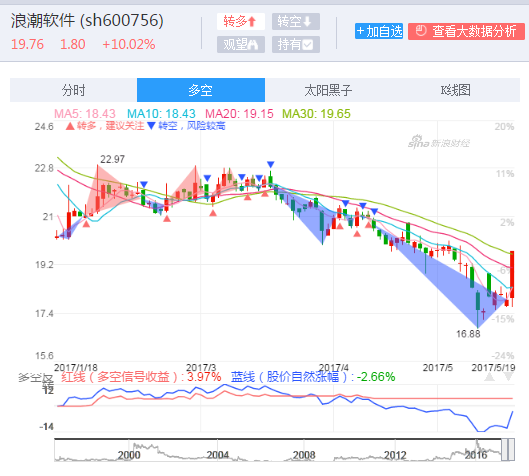The width and height of the screenshot is (529, 476).
Task: Click the 22.97 high price label
Action: [112, 159]
